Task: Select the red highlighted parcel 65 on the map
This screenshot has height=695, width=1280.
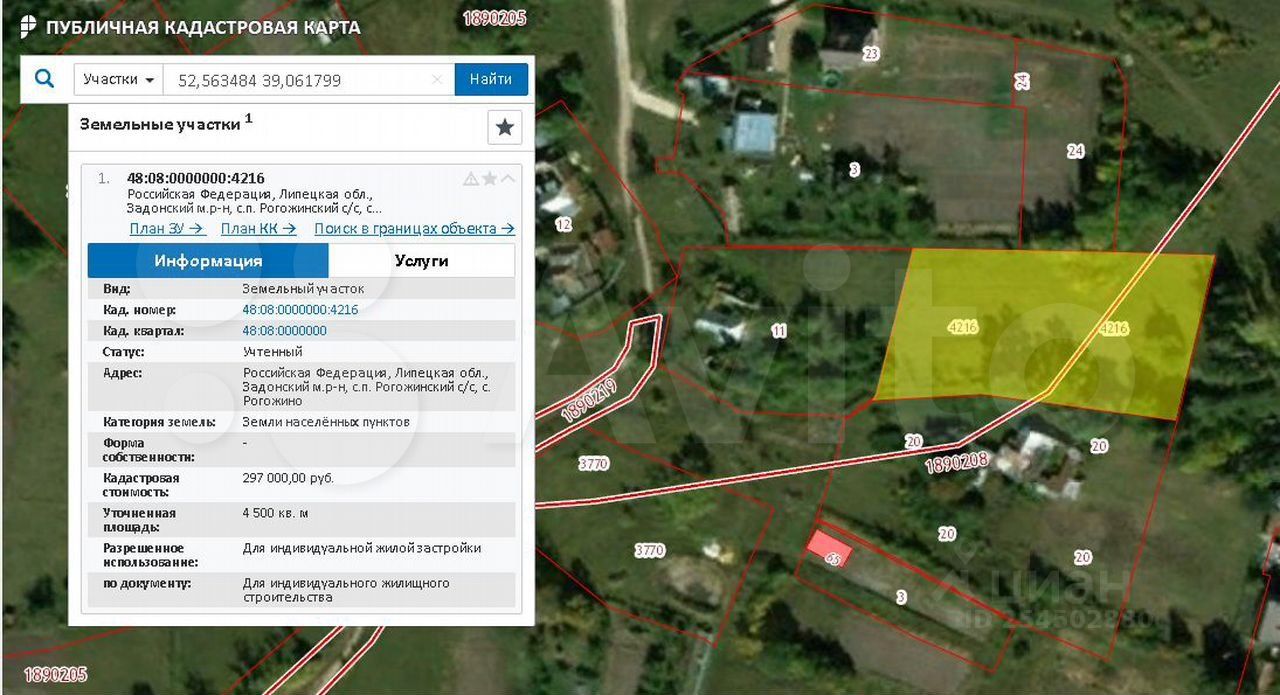Action: point(830,549)
